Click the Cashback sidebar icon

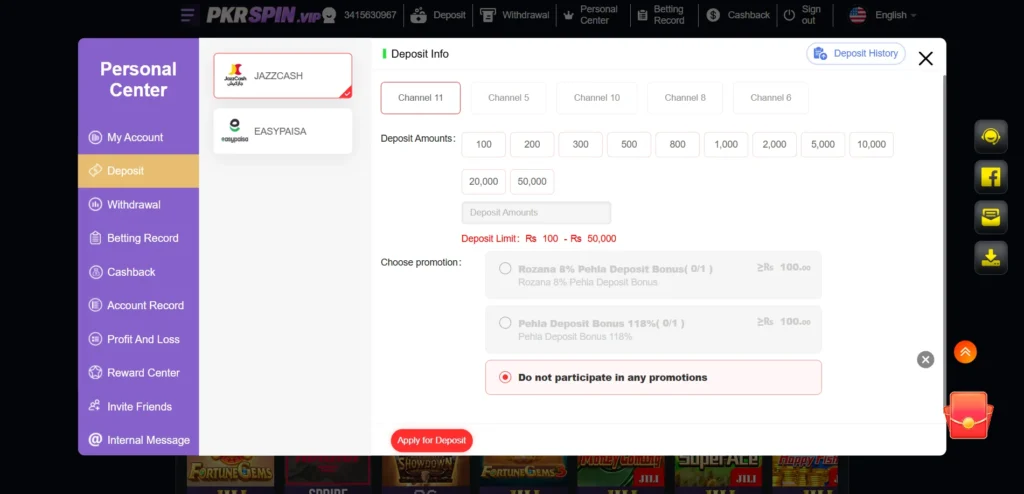pos(95,272)
